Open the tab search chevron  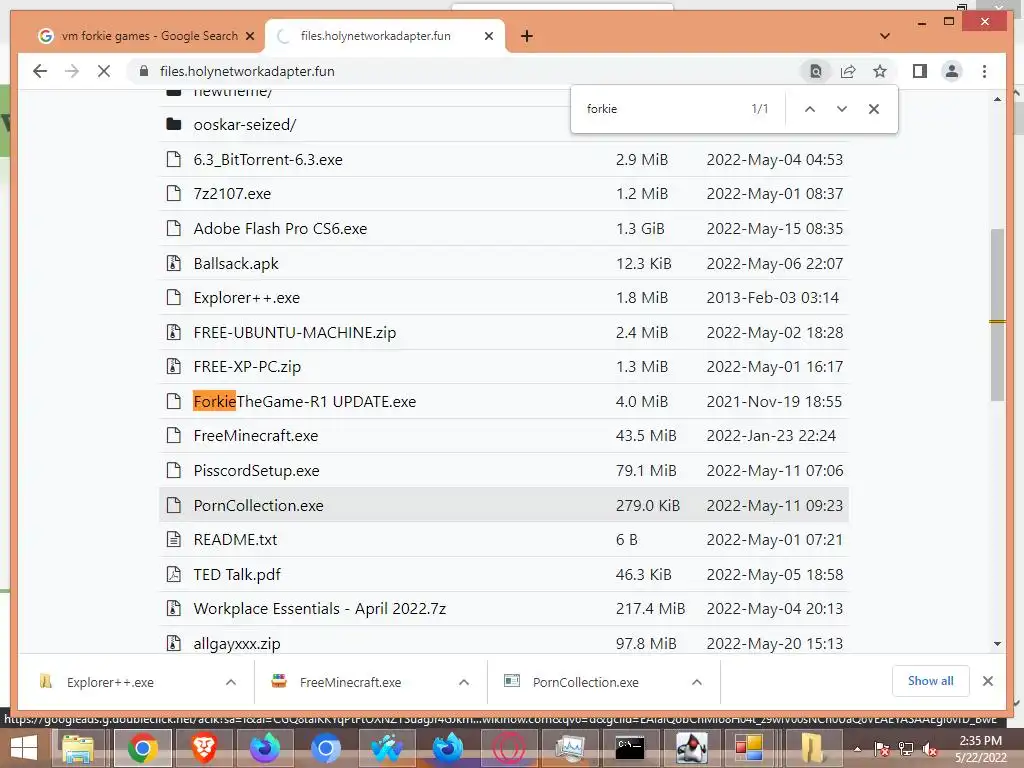(x=884, y=36)
